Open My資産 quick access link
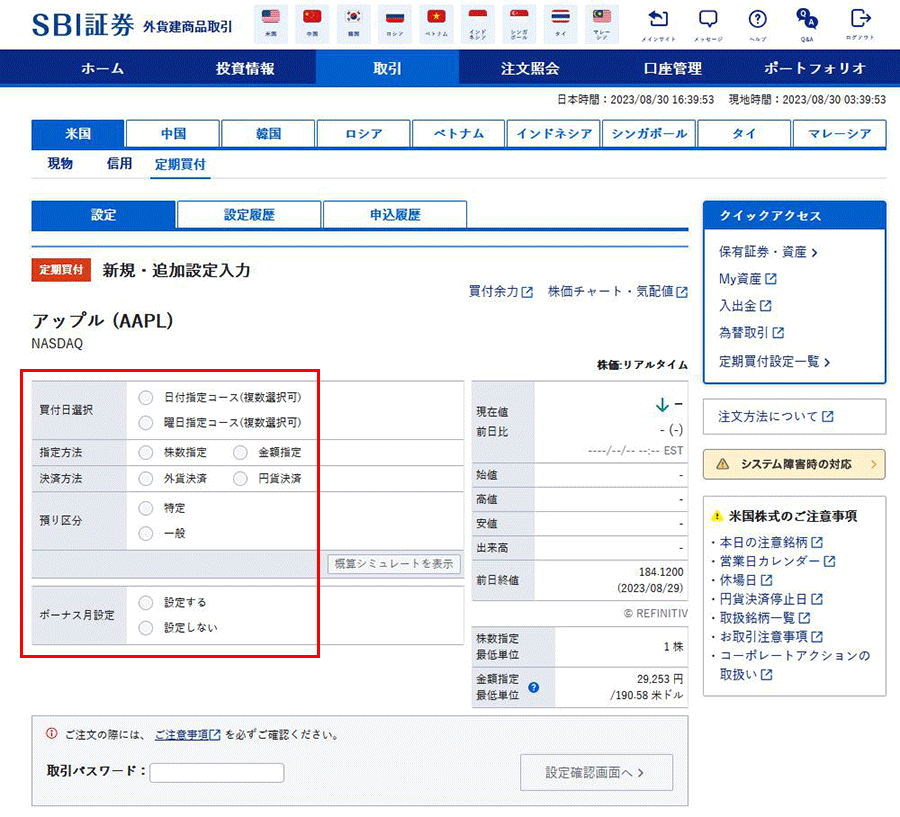900x817 pixels. coord(747,279)
